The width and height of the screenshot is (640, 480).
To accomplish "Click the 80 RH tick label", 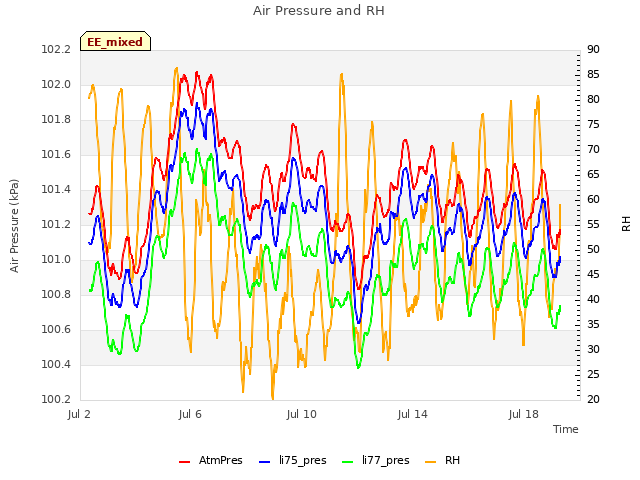I will tap(593, 100).
